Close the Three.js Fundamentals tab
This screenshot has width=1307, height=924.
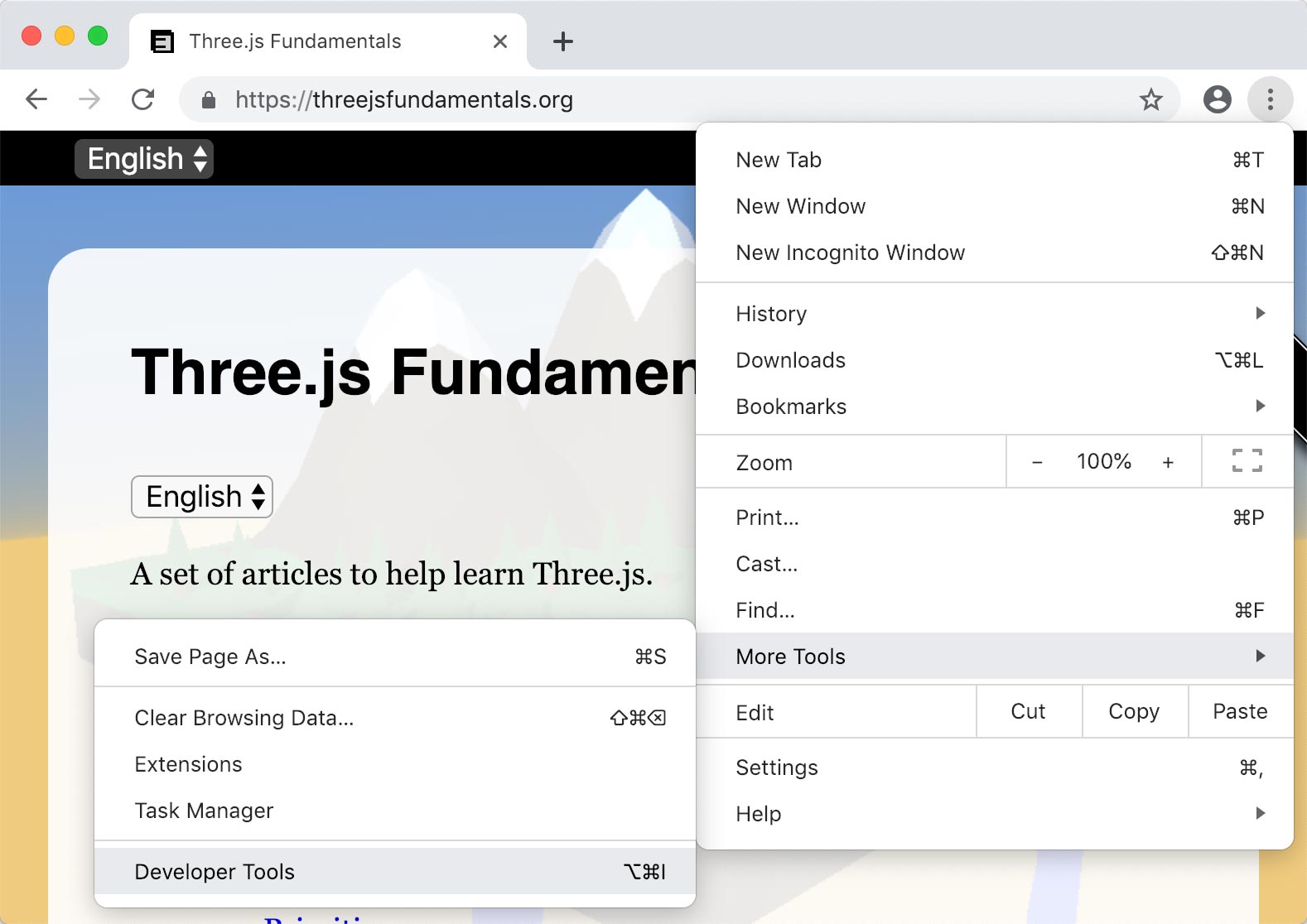coord(500,41)
